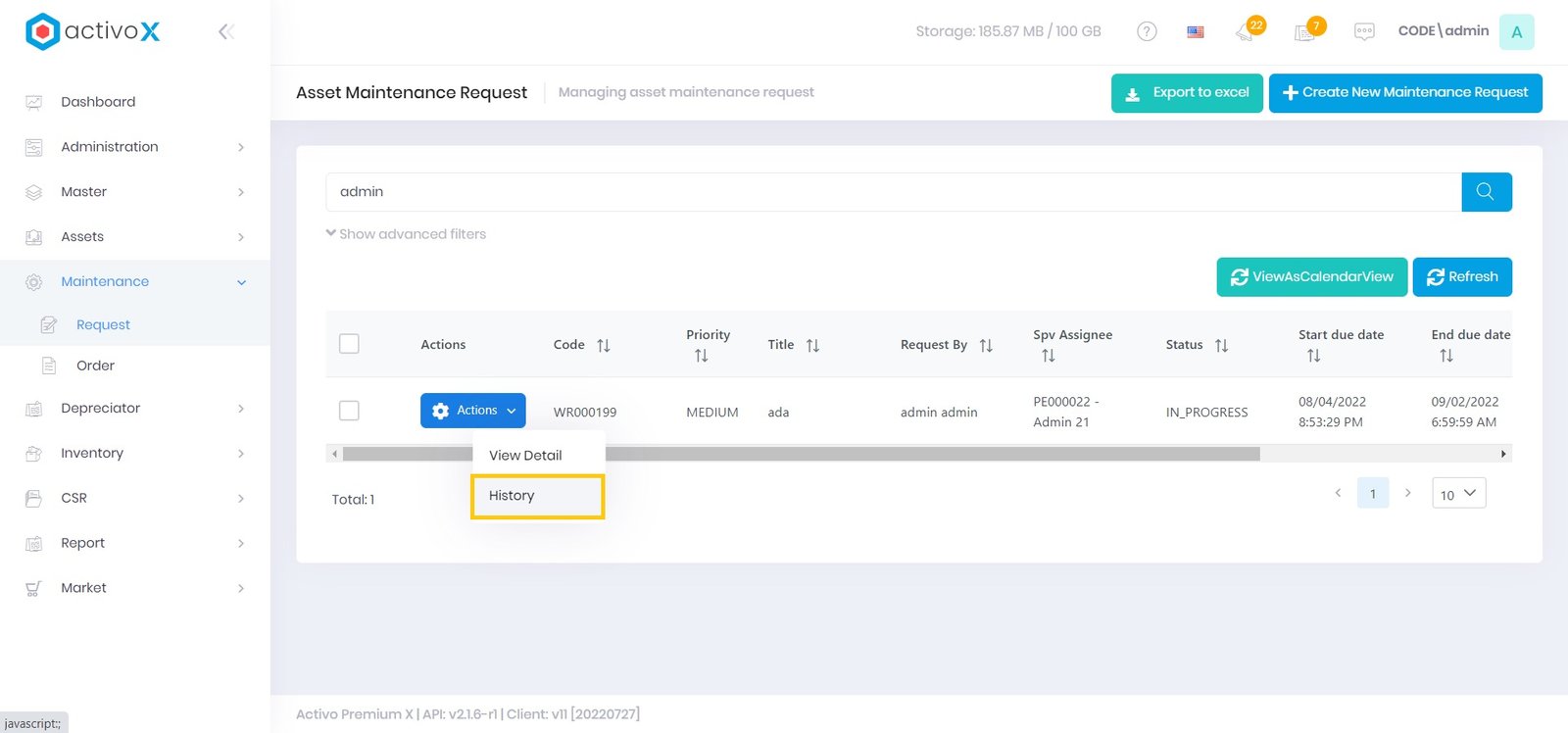The image size is (1568, 733).
Task: Click the magnifier search button
Action: 1486,192
